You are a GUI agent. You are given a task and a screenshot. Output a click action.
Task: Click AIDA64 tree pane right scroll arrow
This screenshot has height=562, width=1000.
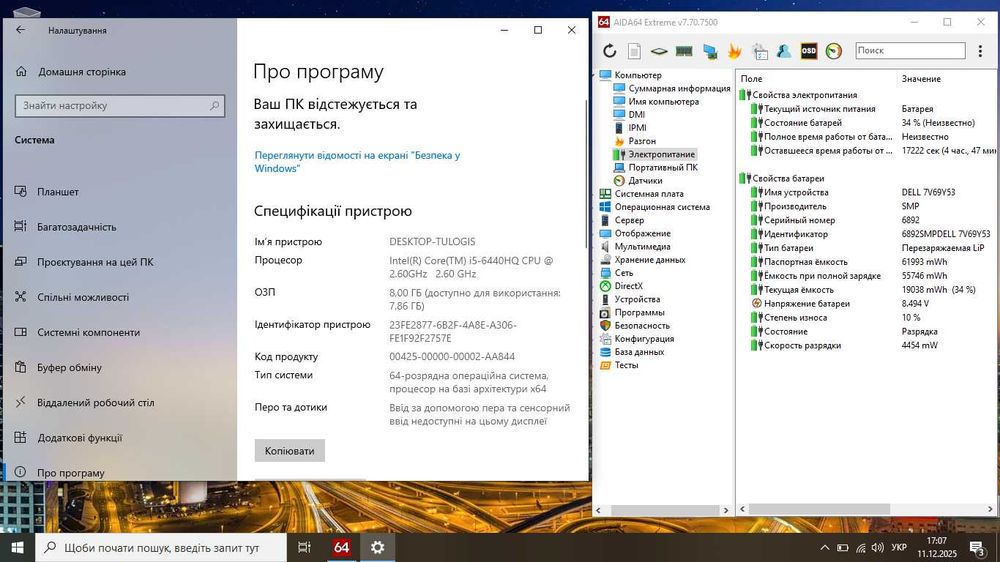726,510
